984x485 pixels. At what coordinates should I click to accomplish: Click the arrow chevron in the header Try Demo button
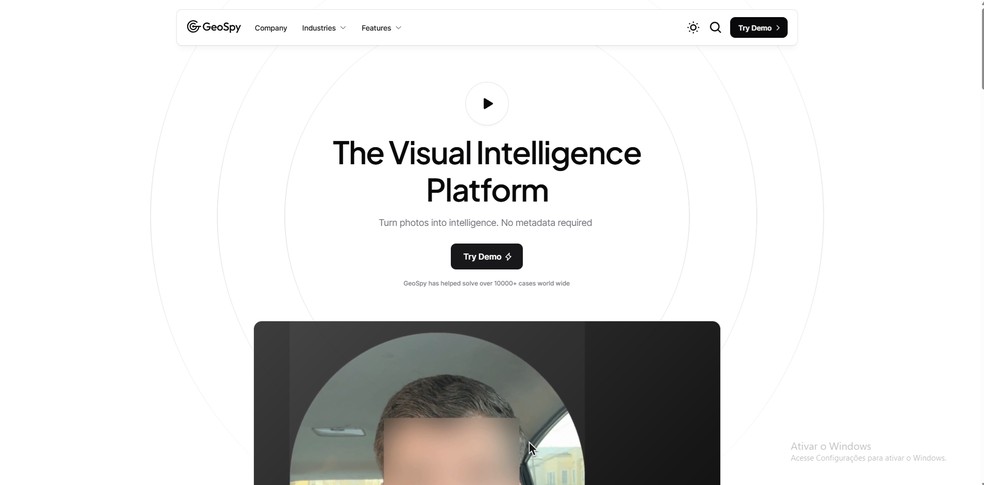pos(778,28)
